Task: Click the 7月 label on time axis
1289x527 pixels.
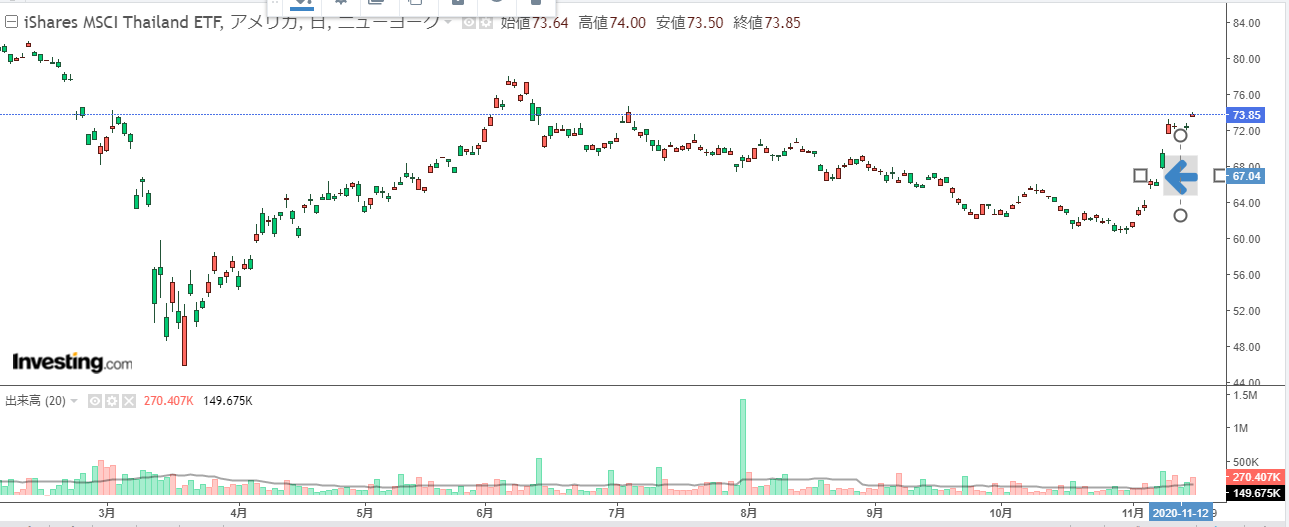Action: pyautogui.click(x=617, y=512)
